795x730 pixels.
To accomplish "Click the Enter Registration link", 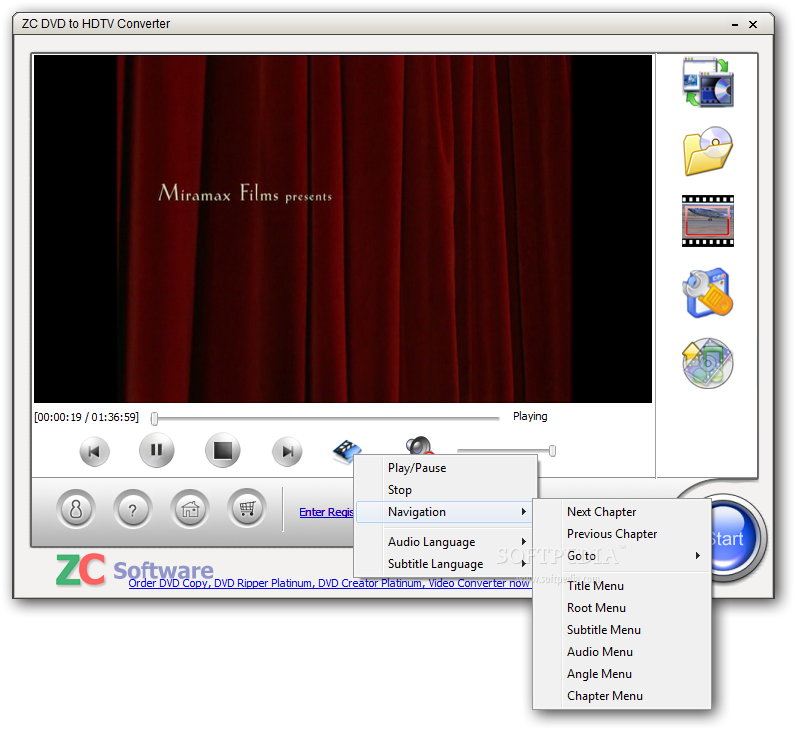I will click(x=327, y=512).
